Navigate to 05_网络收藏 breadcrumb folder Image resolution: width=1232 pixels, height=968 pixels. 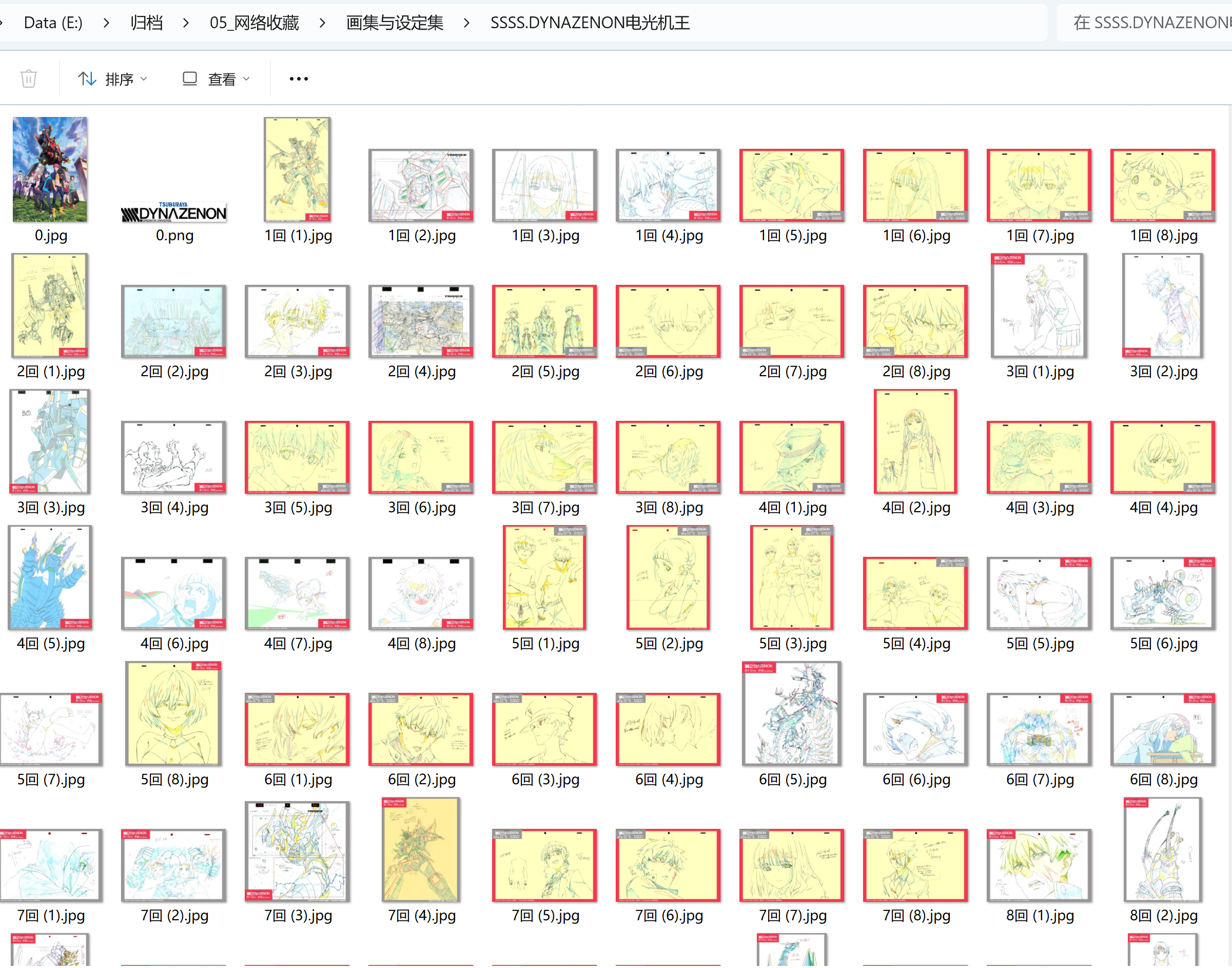pyautogui.click(x=255, y=23)
